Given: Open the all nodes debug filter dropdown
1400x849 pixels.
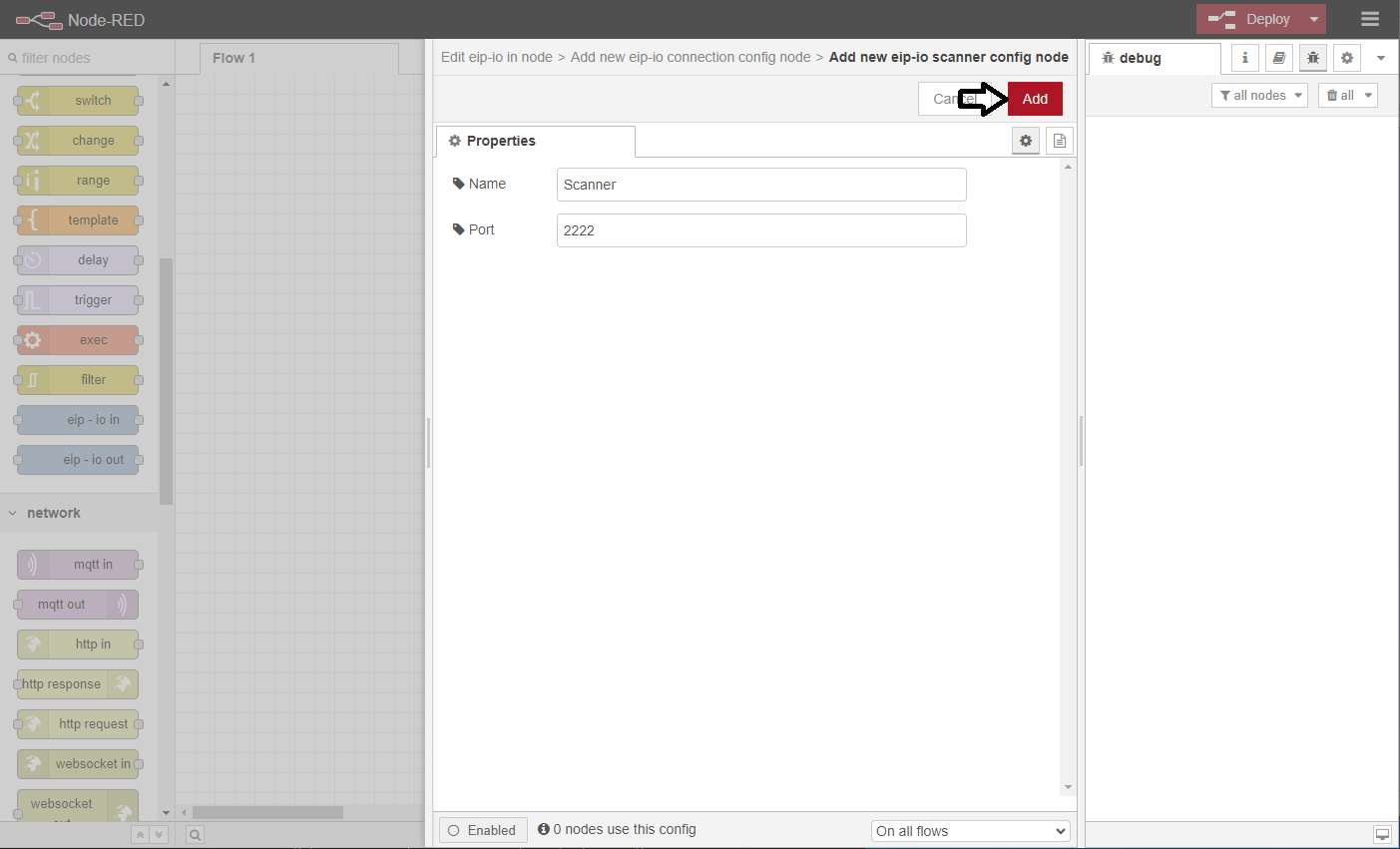Looking at the screenshot, I should coord(1259,95).
